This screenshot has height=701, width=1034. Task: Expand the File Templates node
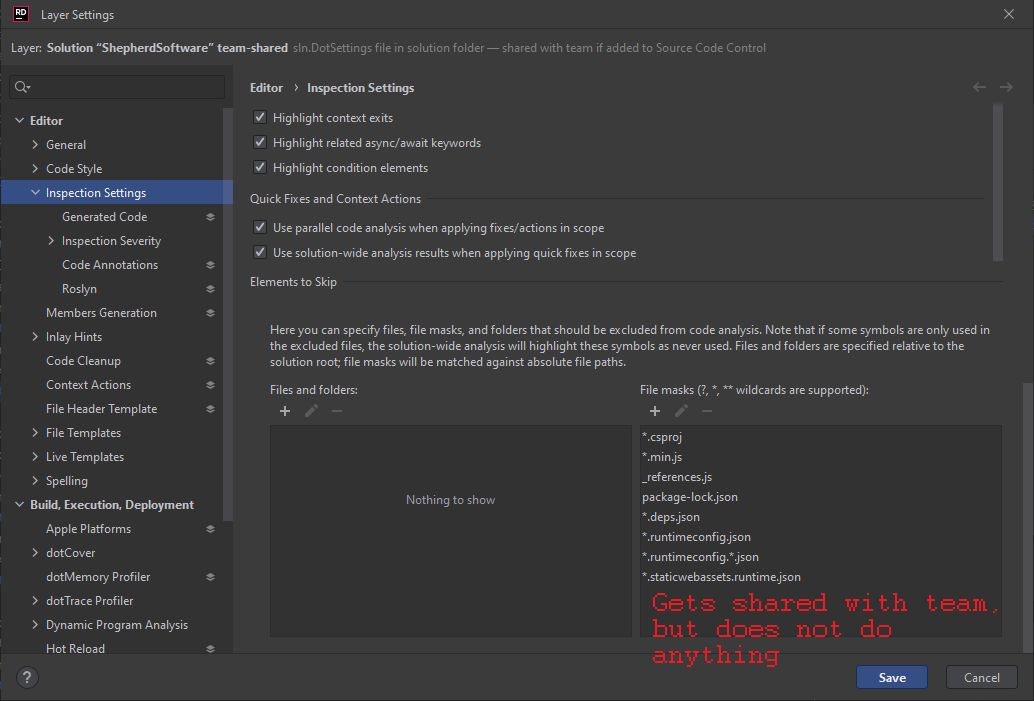pyautogui.click(x=35, y=433)
